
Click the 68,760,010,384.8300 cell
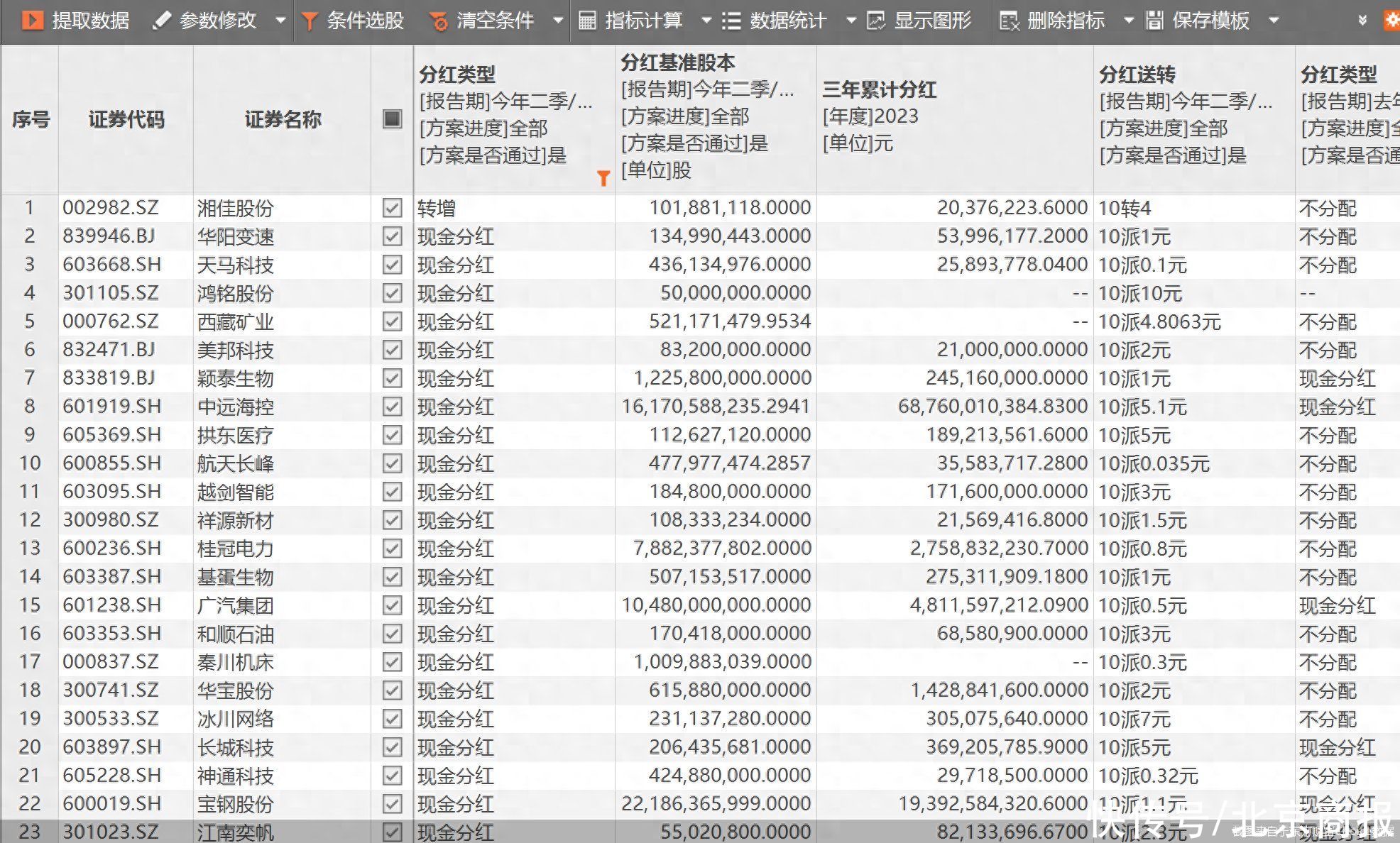[x=993, y=407]
